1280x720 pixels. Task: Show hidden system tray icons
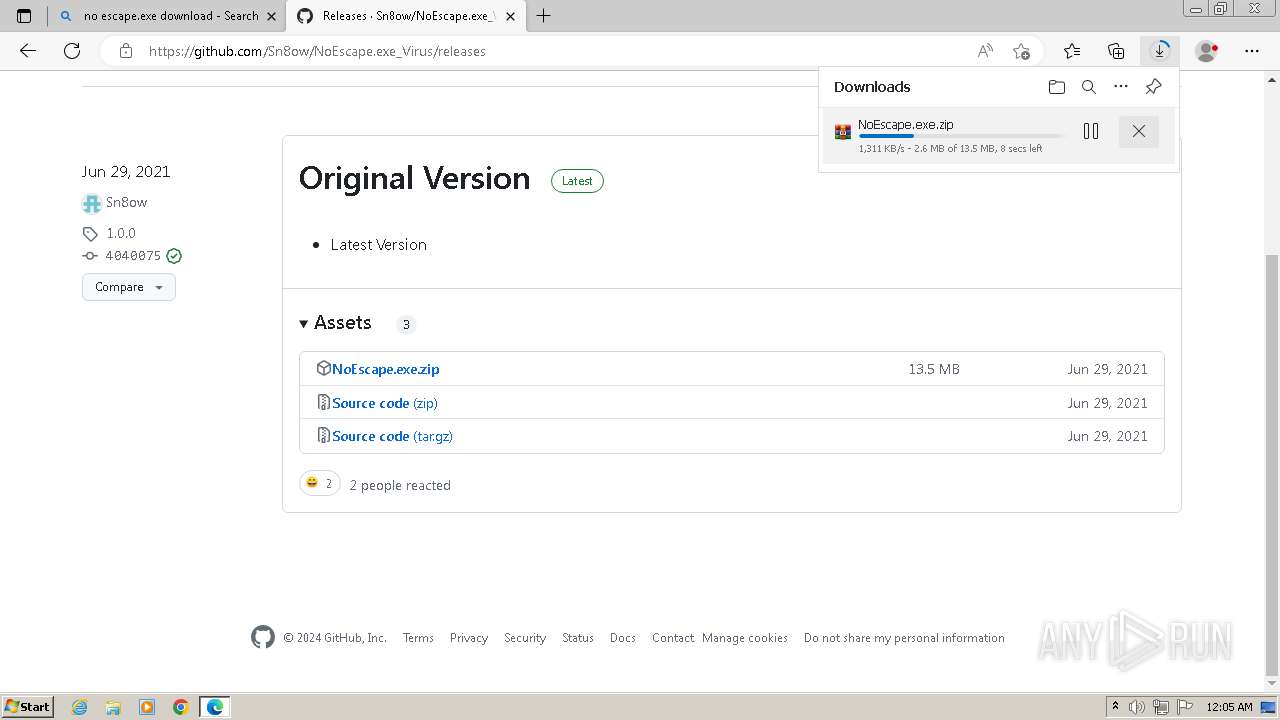(1115, 707)
